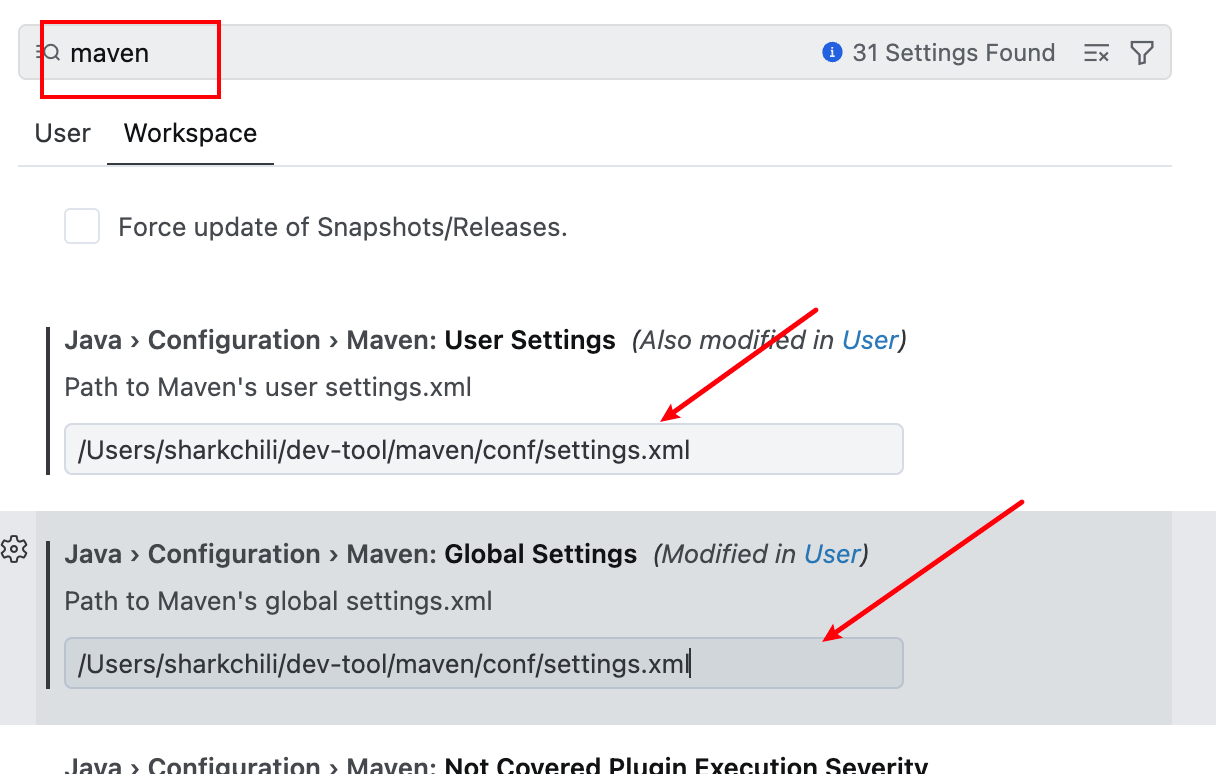Image resolution: width=1216 pixels, height=774 pixels.
Task: Clear the settings search input
Action: 1097,53
